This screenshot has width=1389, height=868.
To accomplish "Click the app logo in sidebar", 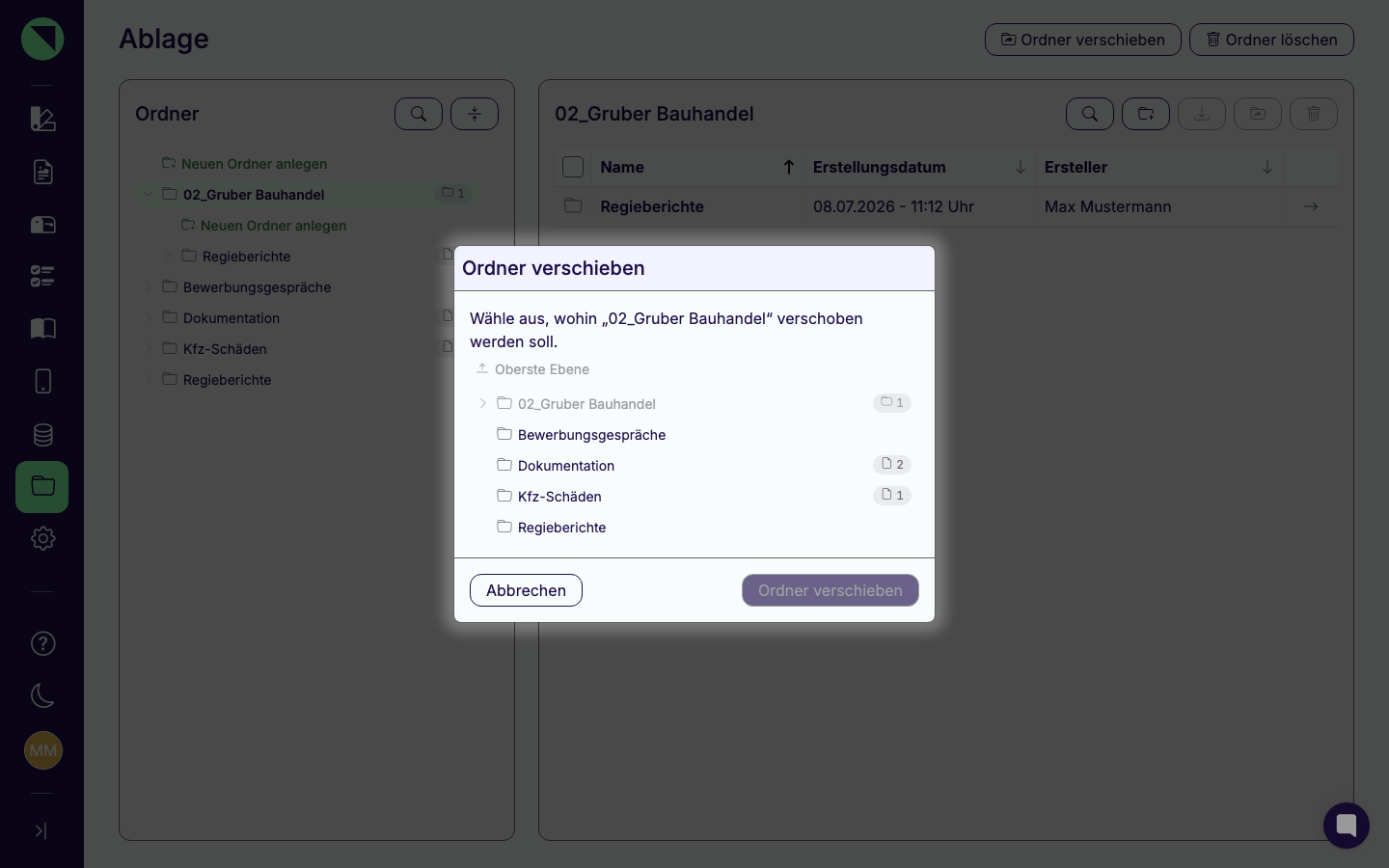I will [x=42, y=39].
